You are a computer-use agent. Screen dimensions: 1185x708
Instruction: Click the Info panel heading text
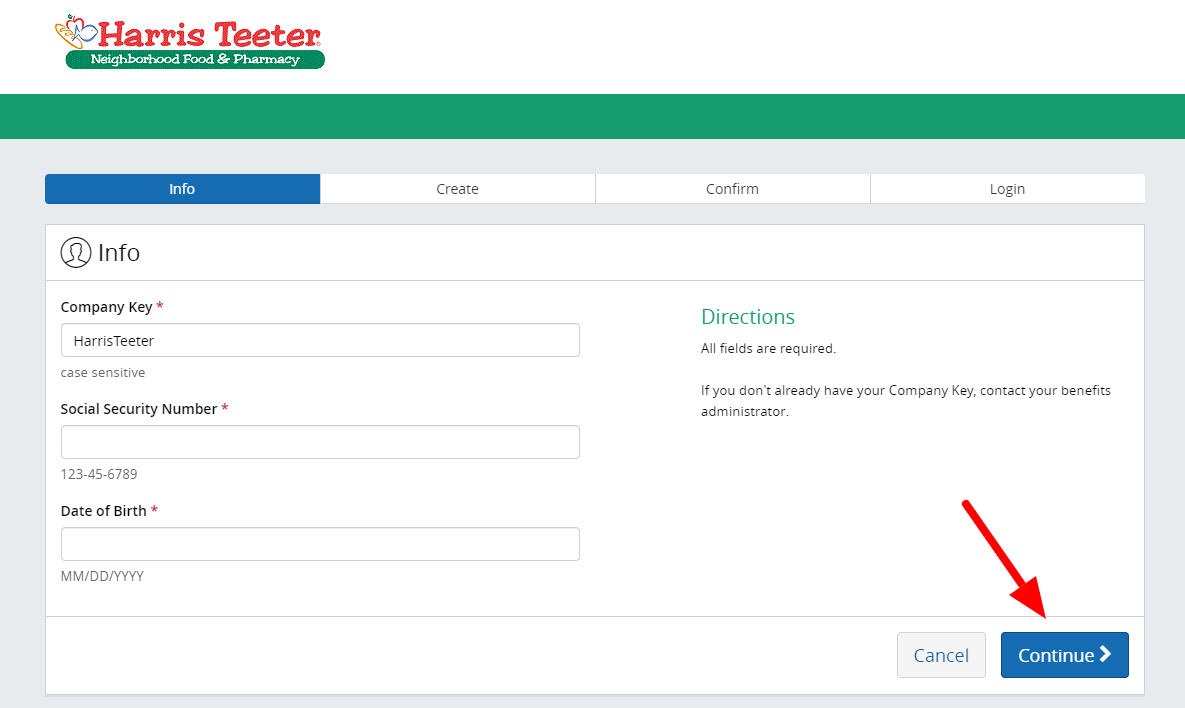pos(119,252)
